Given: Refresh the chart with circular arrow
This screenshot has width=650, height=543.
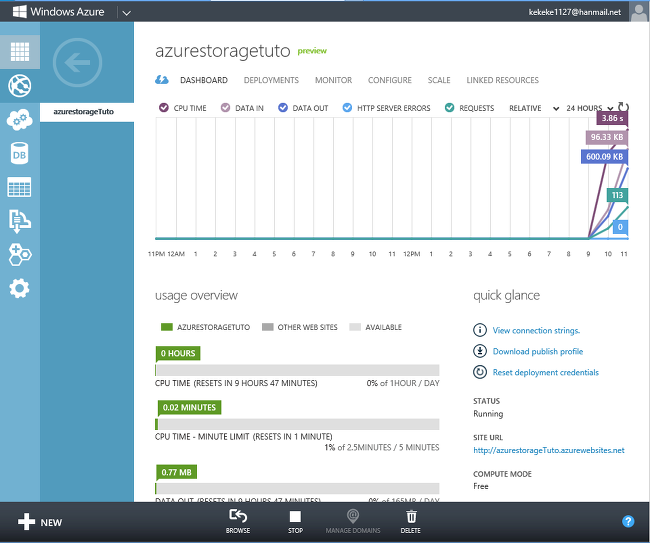Looking at the screenshot, I should 623,107.
